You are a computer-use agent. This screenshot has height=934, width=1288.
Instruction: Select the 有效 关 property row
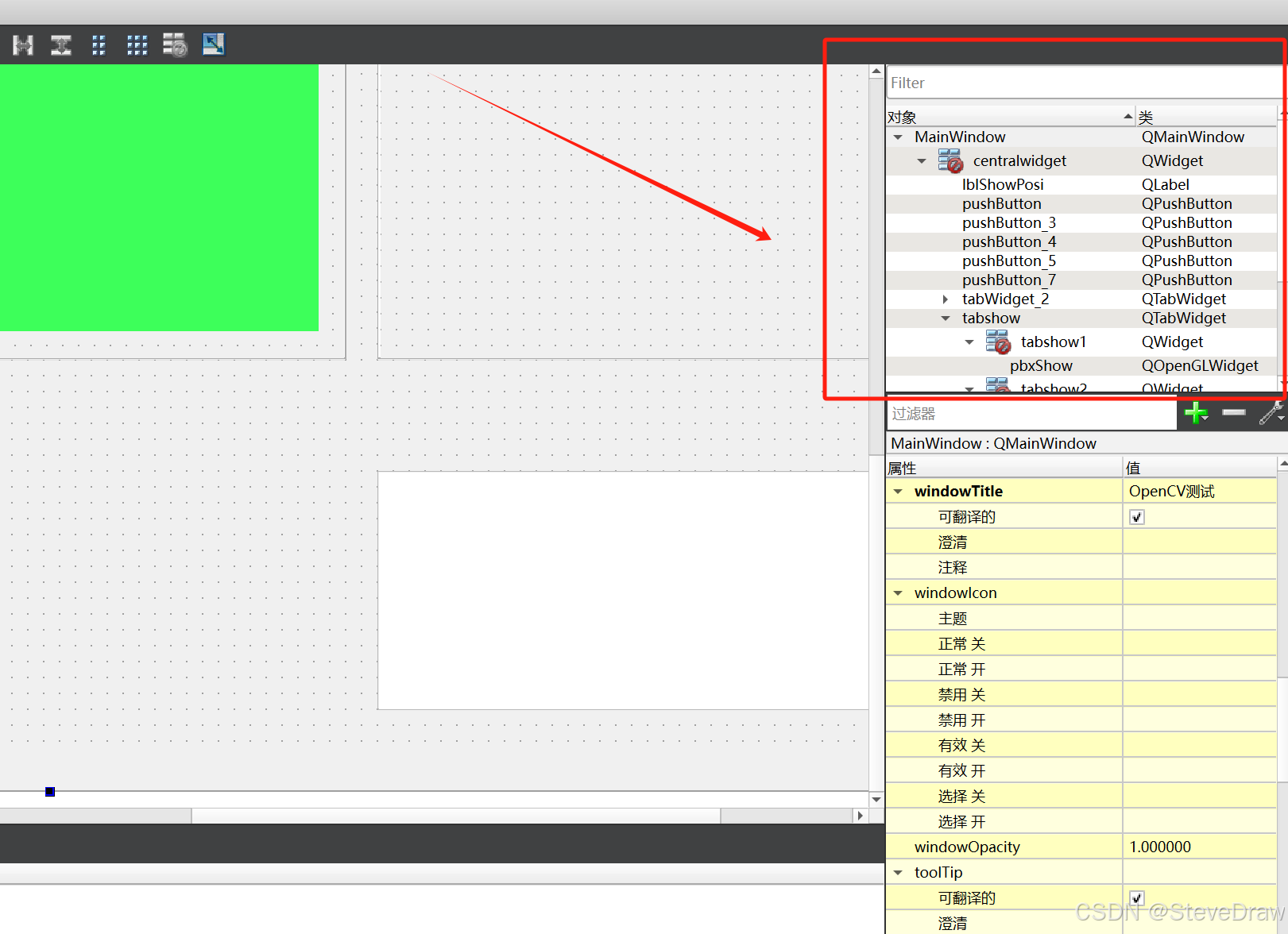tap(1081, 746)
